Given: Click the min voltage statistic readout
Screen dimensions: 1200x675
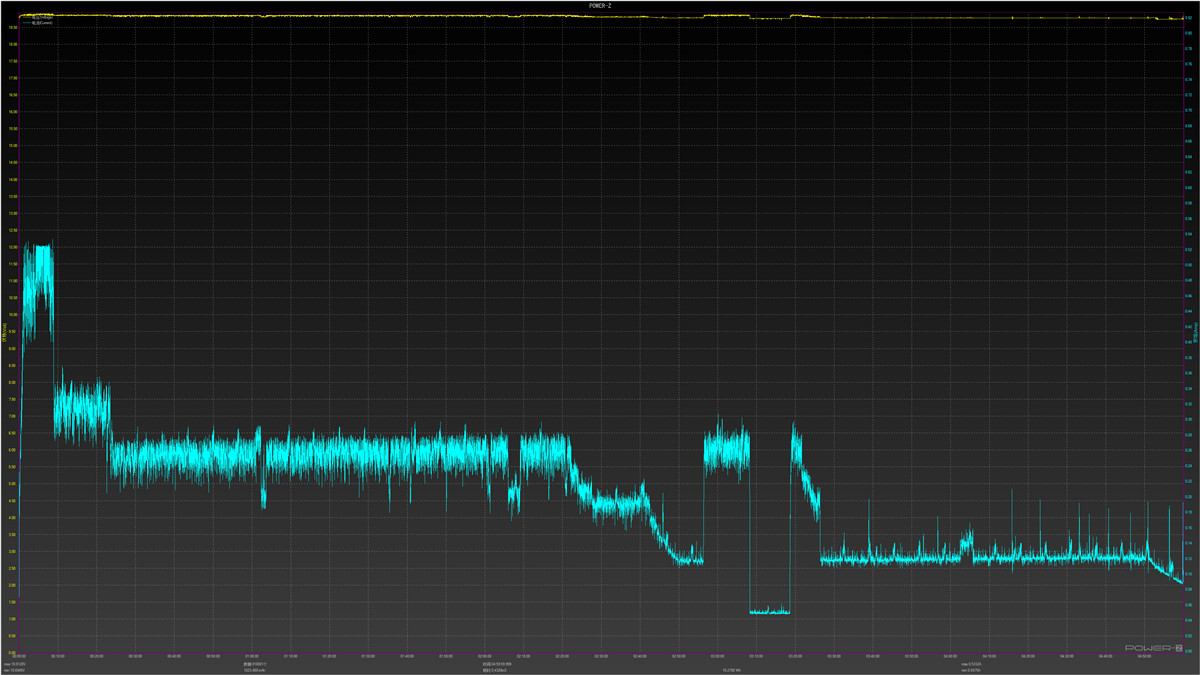Looking at the screenshot, I should [17, 670].
